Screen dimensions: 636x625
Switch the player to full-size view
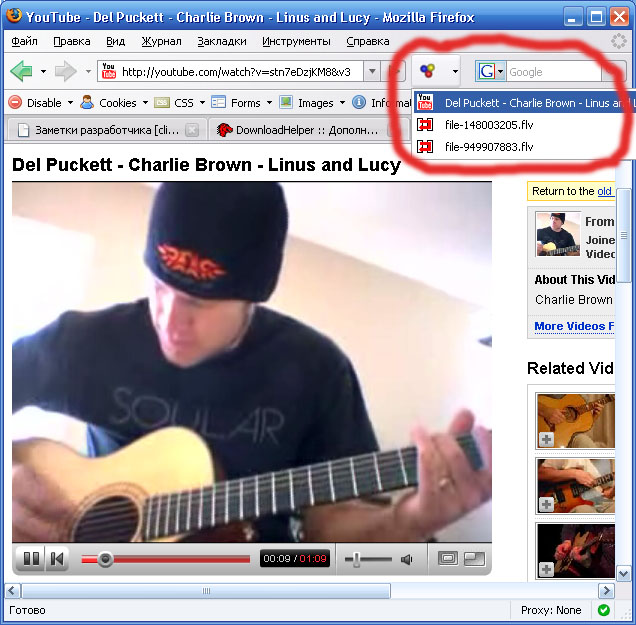coord(474,558)
